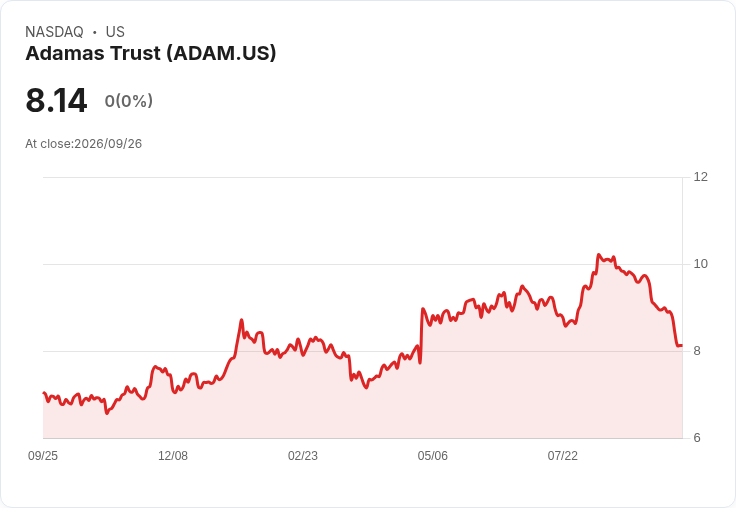Click the At close:2026/09/26 date text
This screenshot has height=508, width=736.
pos(84,144)
